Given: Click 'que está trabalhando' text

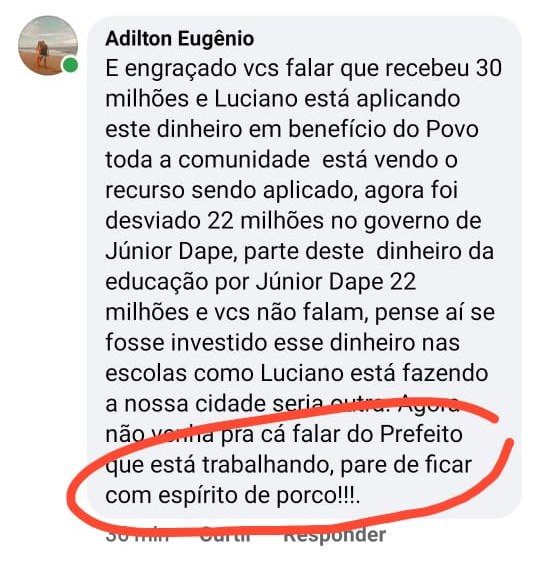Looking at the screenshot, I should pyautogui.click(x=218, y=465).
